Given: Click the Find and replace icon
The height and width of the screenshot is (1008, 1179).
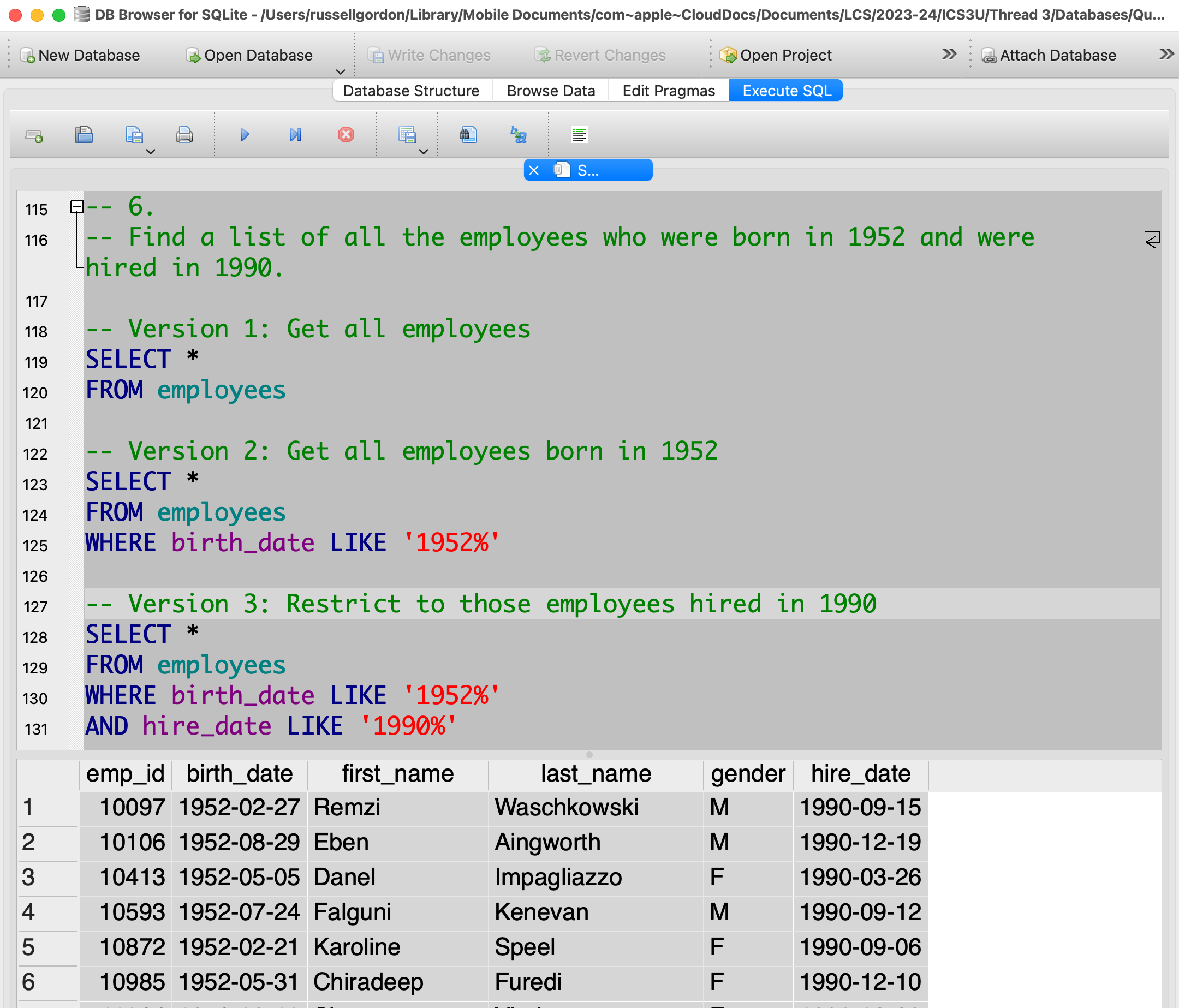Looking at the screenshot, I should [519, 135].
